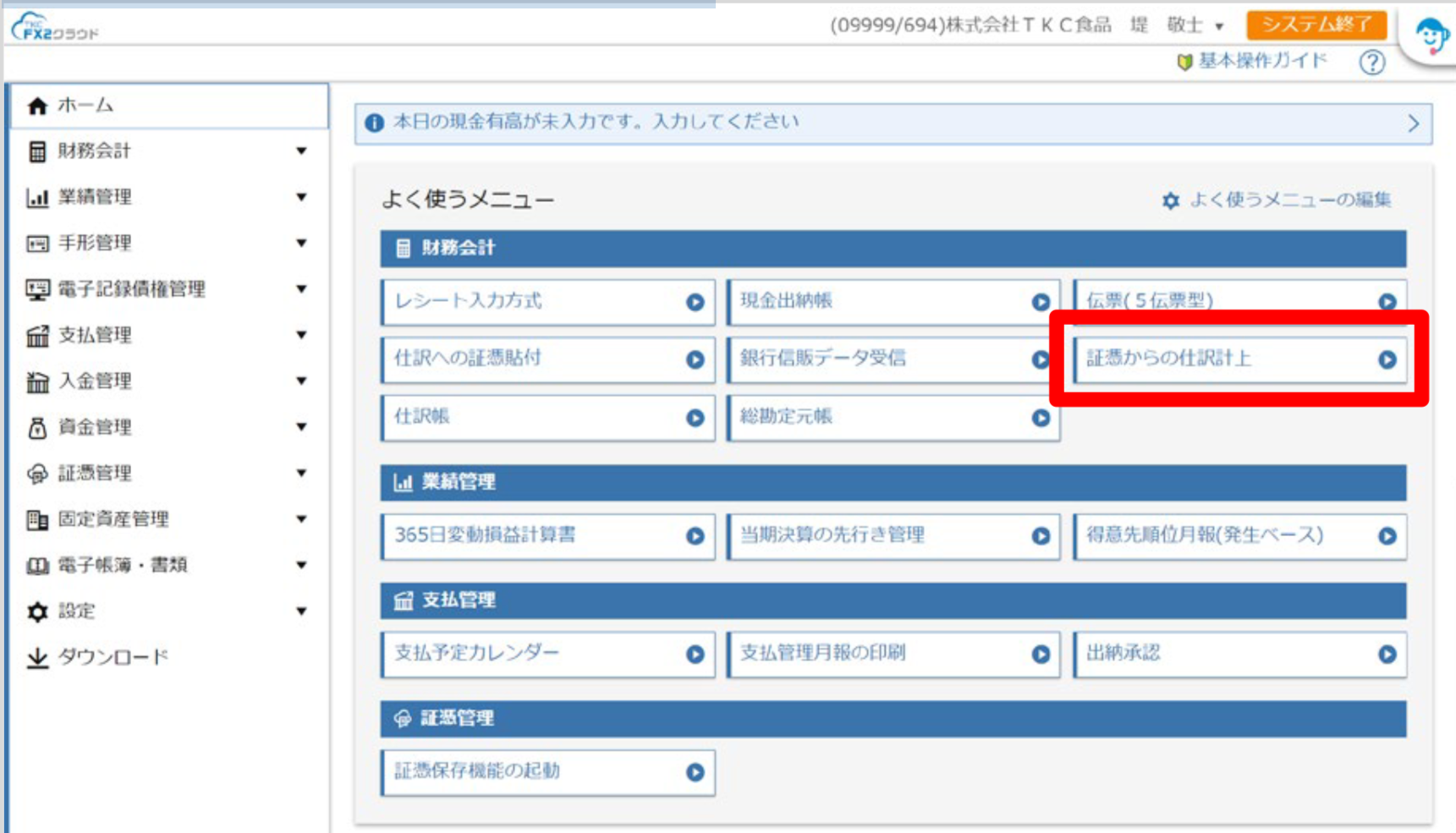
Task: Select 電子帳簿・書類 in the sidebar
Action: (123, 564)
